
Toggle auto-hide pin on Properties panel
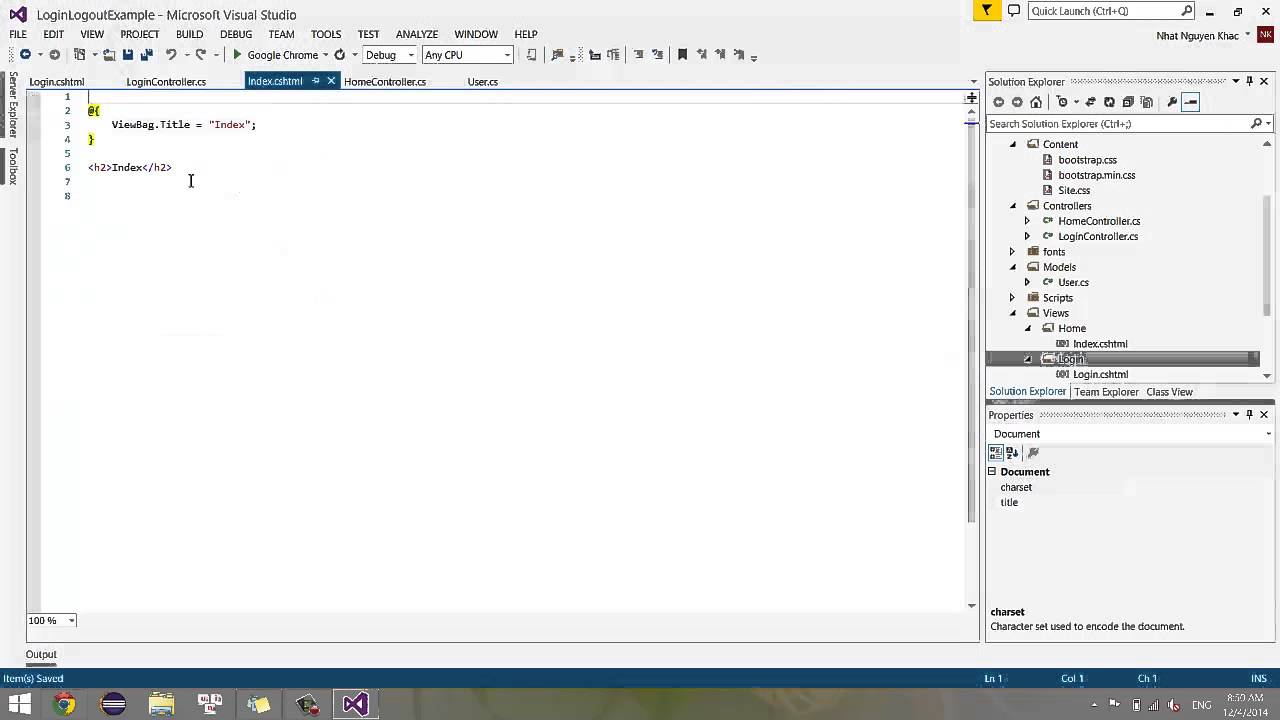pyautogui.click(x=1250, y=414)
